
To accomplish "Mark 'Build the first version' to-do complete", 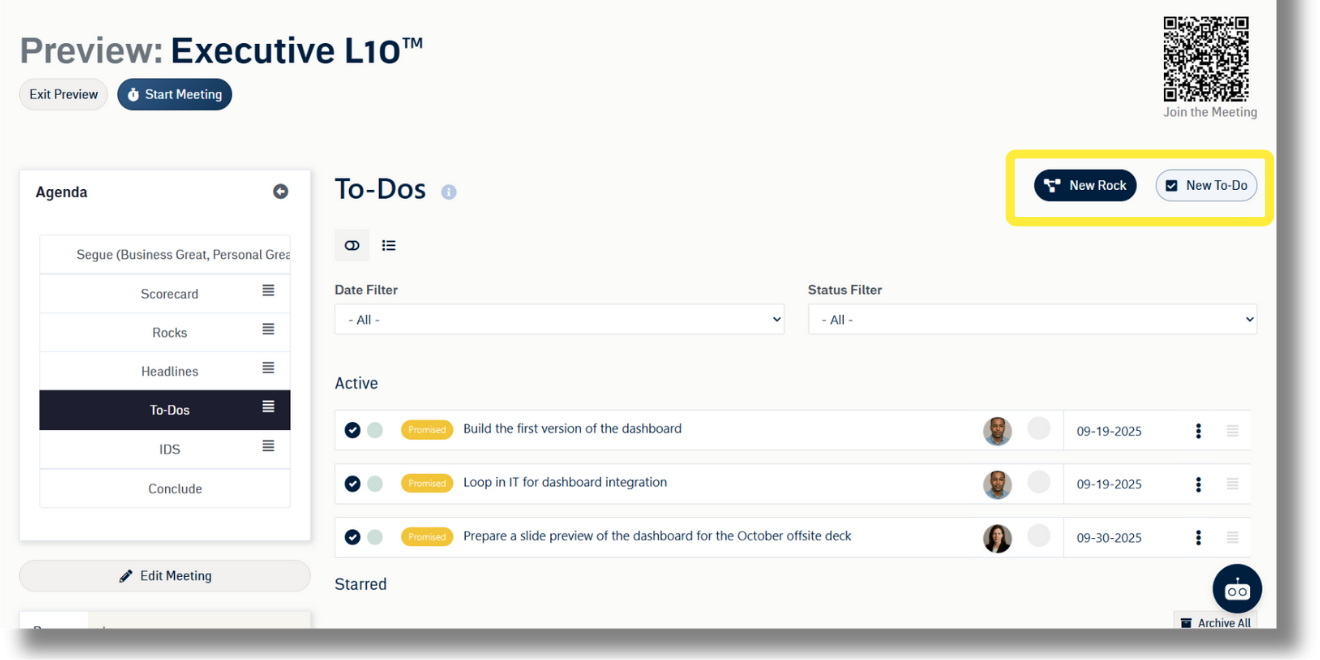I will (352, 430).
